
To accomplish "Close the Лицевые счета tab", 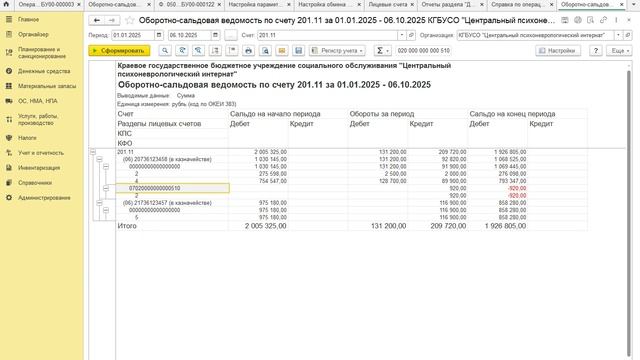I will pos(412,4).
